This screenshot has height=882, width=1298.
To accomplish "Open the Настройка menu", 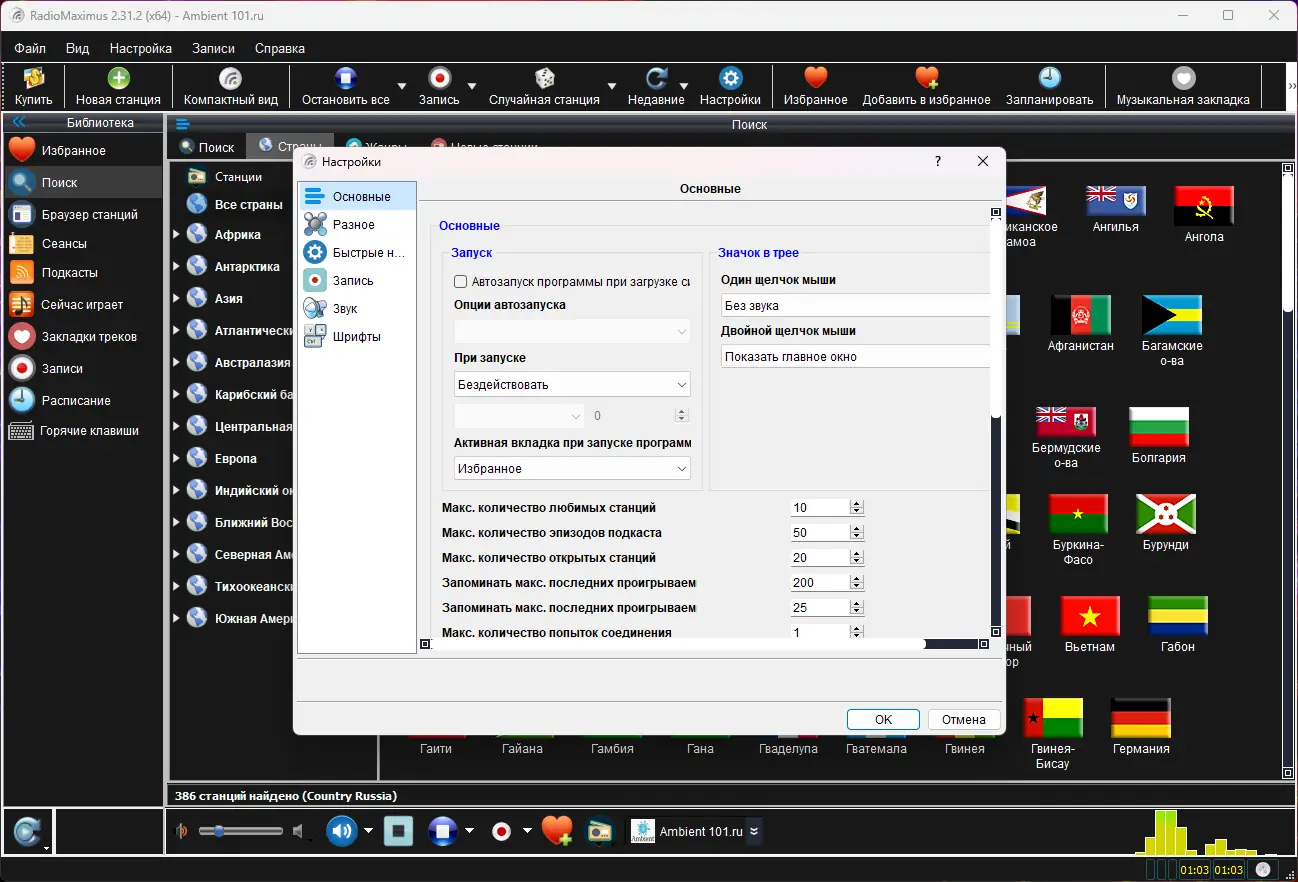I will pyautogui.click(x=141, y=48).
